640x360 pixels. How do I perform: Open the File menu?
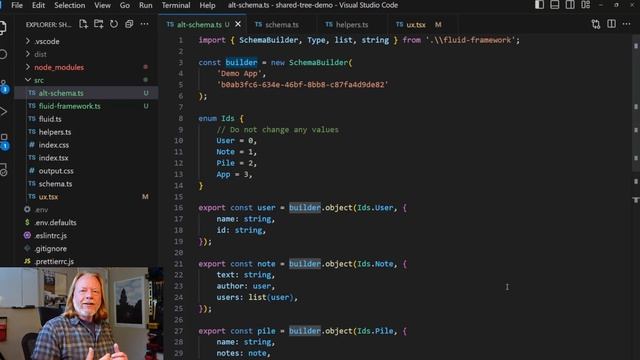click(x=17, y=5)
